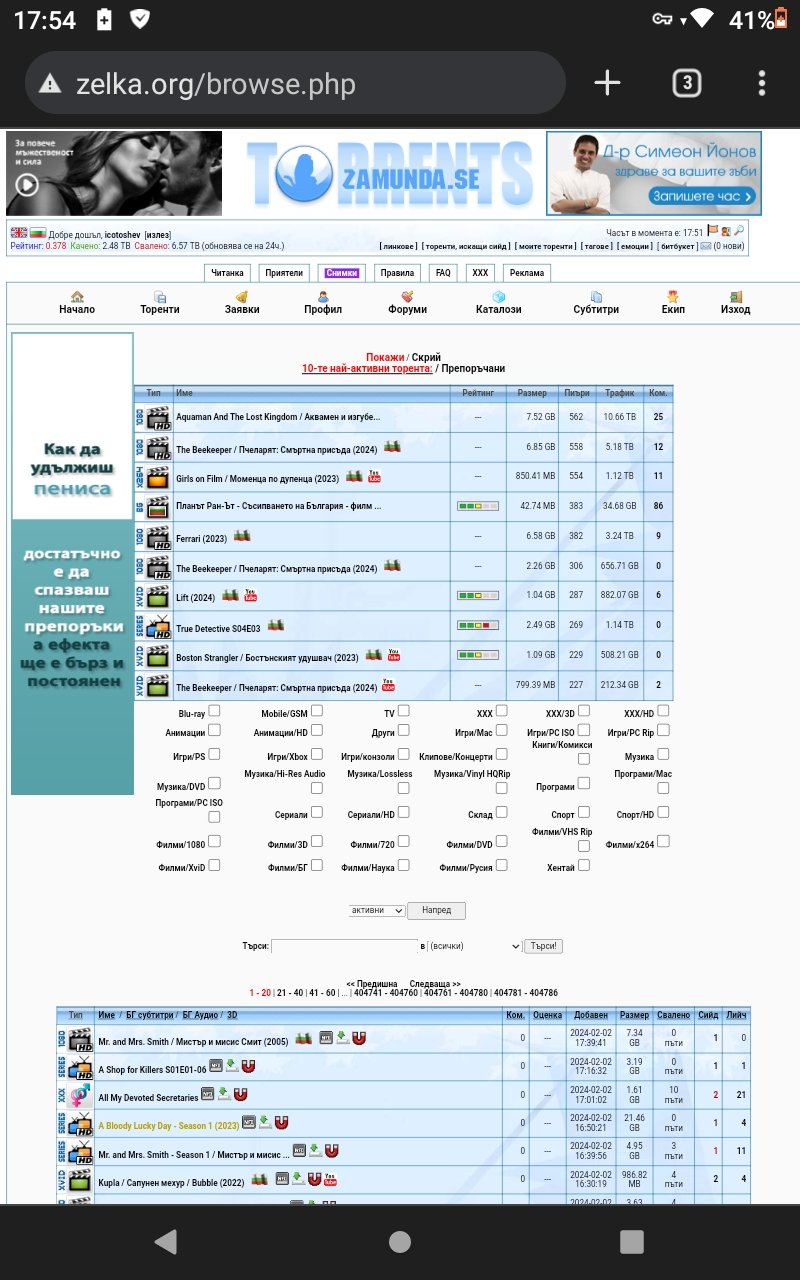Click the download arrow icon for A Shop for Killers
The image size is (800, 1280).
[x=231, y=1067]
